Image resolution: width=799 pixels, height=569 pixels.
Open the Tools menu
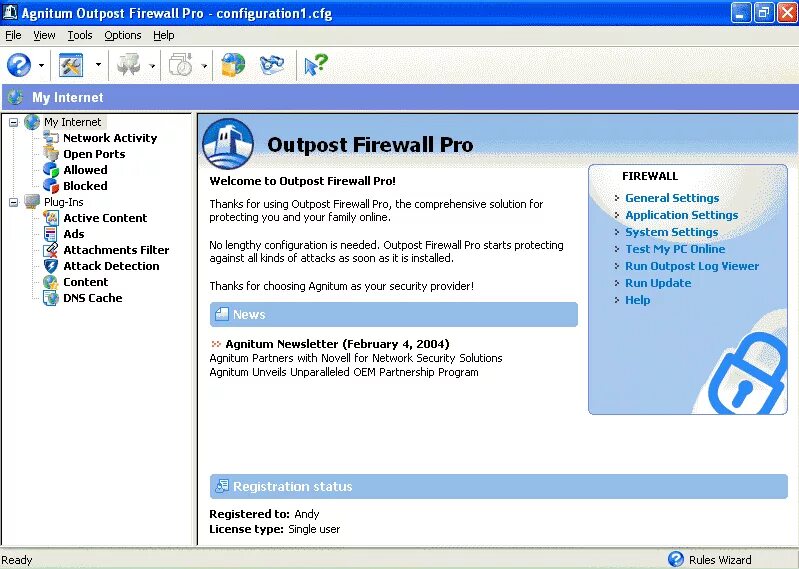click(80, 35)
